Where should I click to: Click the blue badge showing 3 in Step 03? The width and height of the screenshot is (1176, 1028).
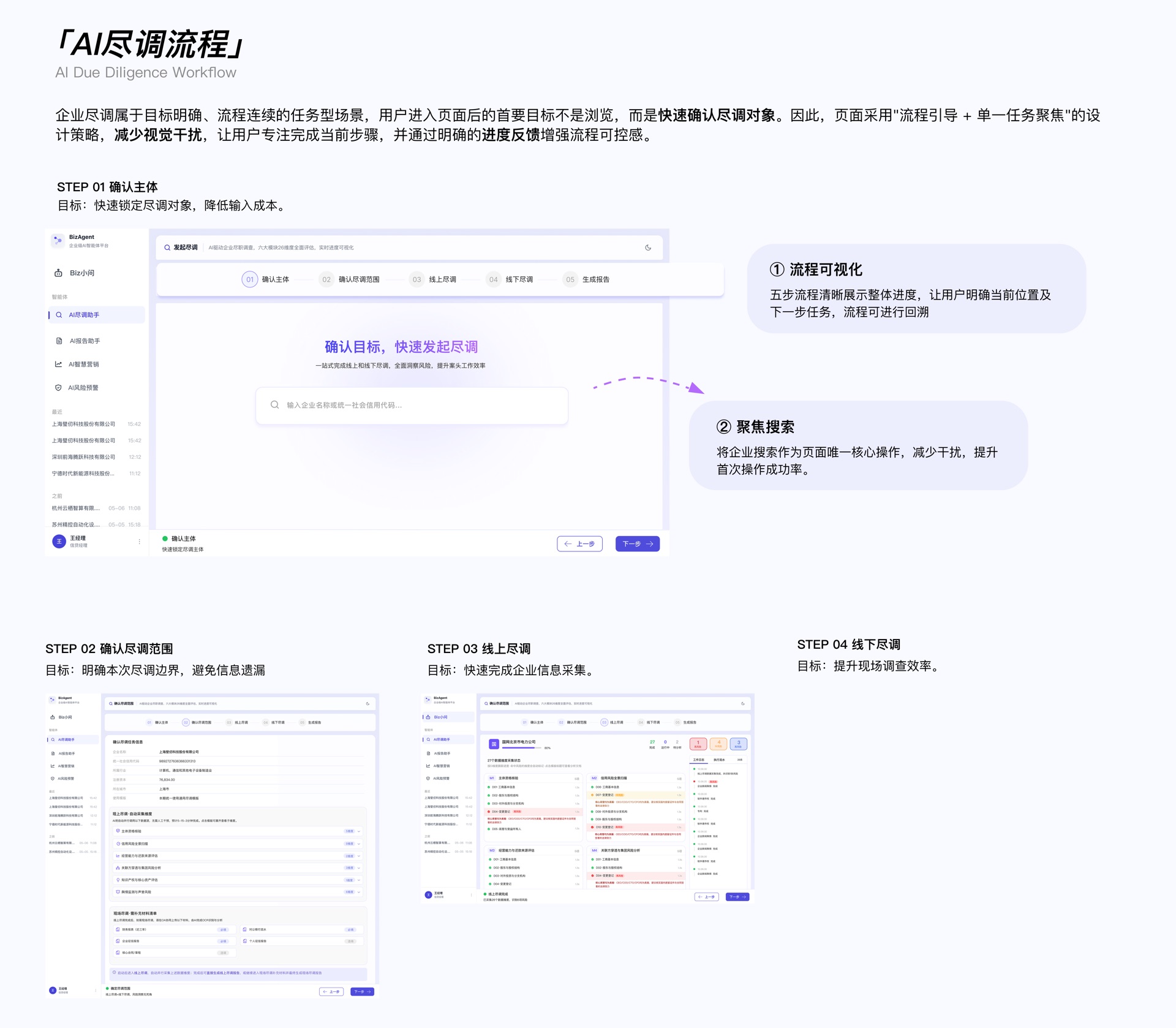point(739,744)
